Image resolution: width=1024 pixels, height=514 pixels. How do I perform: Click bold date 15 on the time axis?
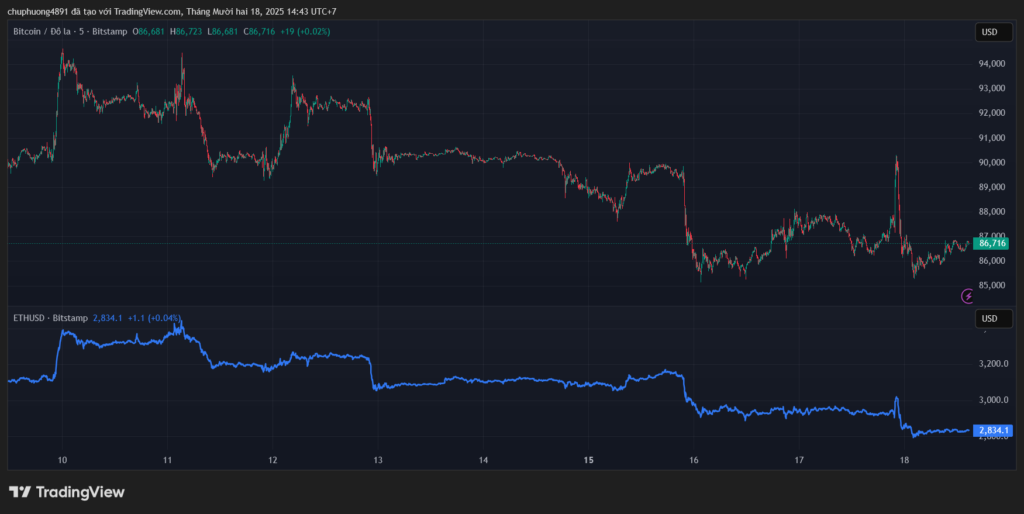pos(589,460)
